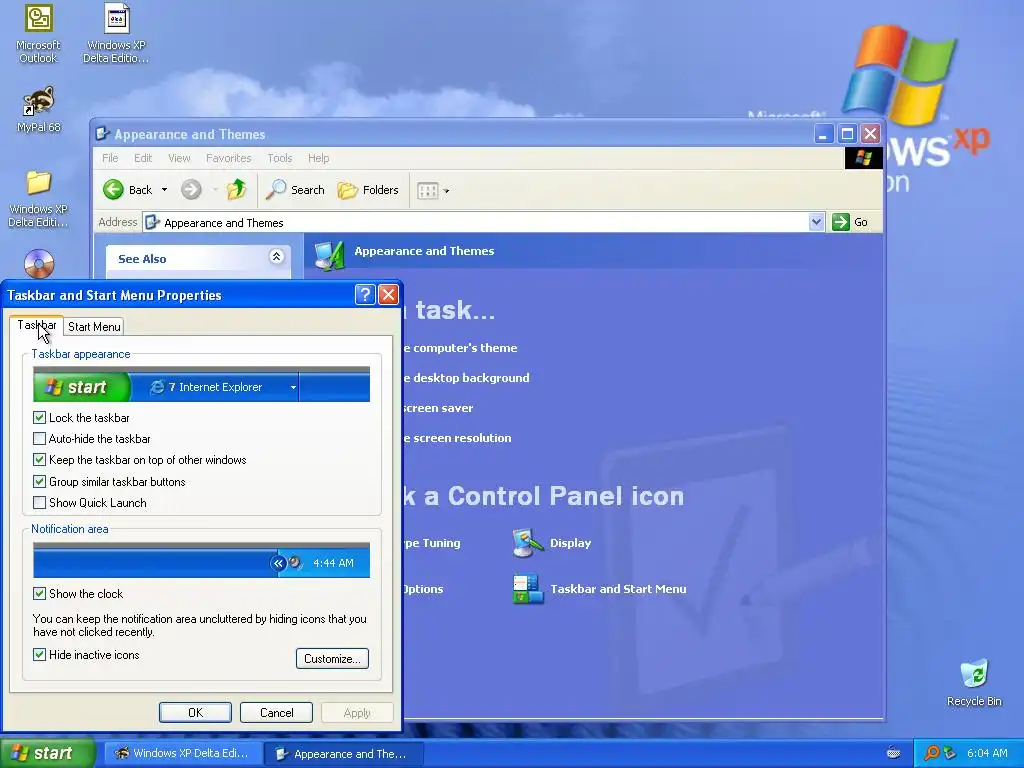Image resolution: width=1024 pixels, height=768 pixels.
Task: Enable Auto-hide the taskbar
Action: [x=39, y=439]
